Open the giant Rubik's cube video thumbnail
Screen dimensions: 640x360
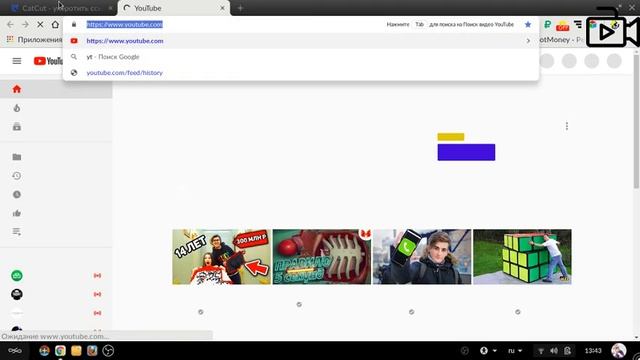pos(522,257)
